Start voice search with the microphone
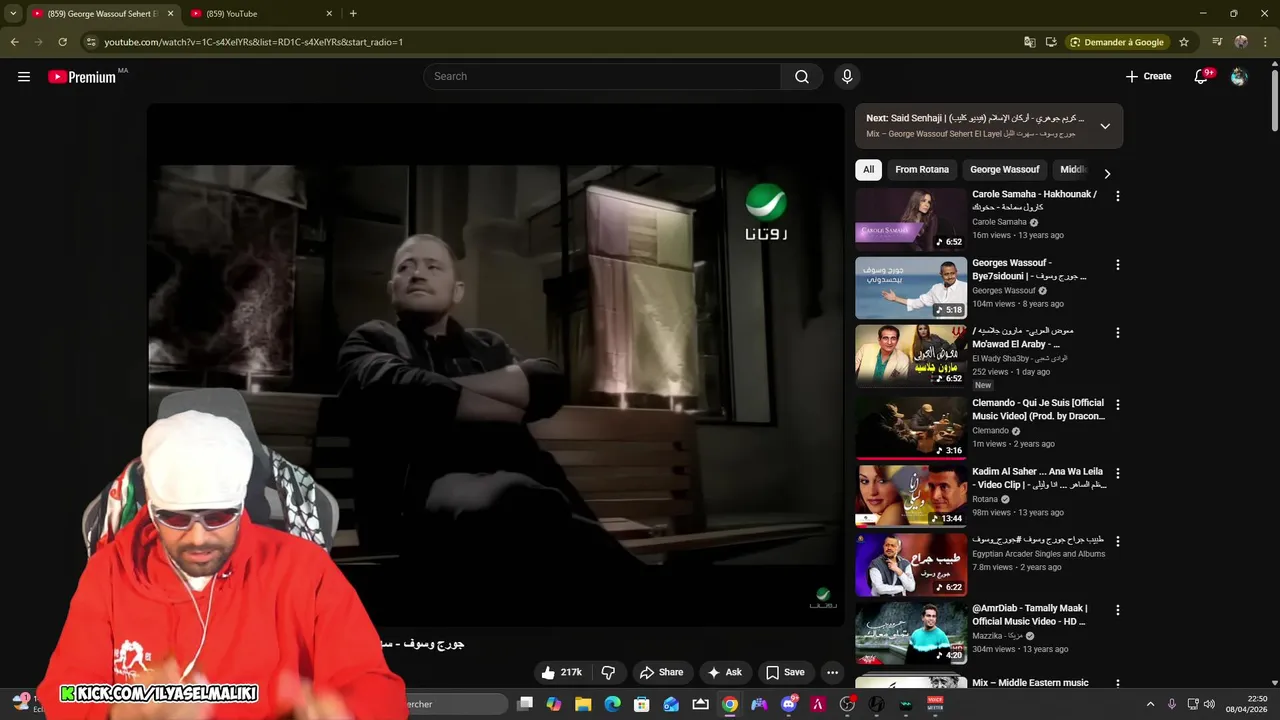The width and height of the screenshot is (1280, 720). click(x=847, y=76)
